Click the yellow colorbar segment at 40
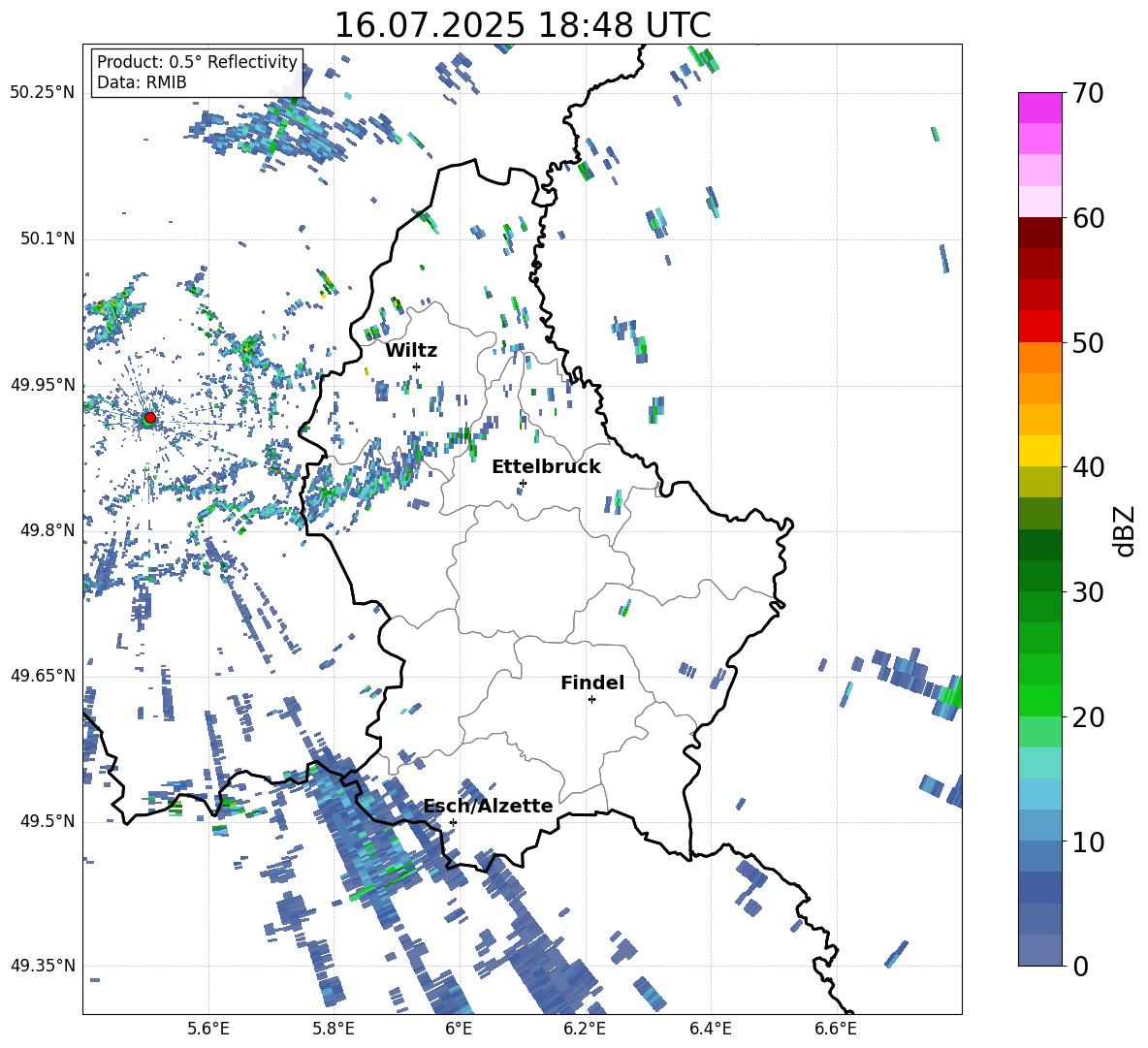Viewport: 1148px width, 1048px height. click(1039, 451)
